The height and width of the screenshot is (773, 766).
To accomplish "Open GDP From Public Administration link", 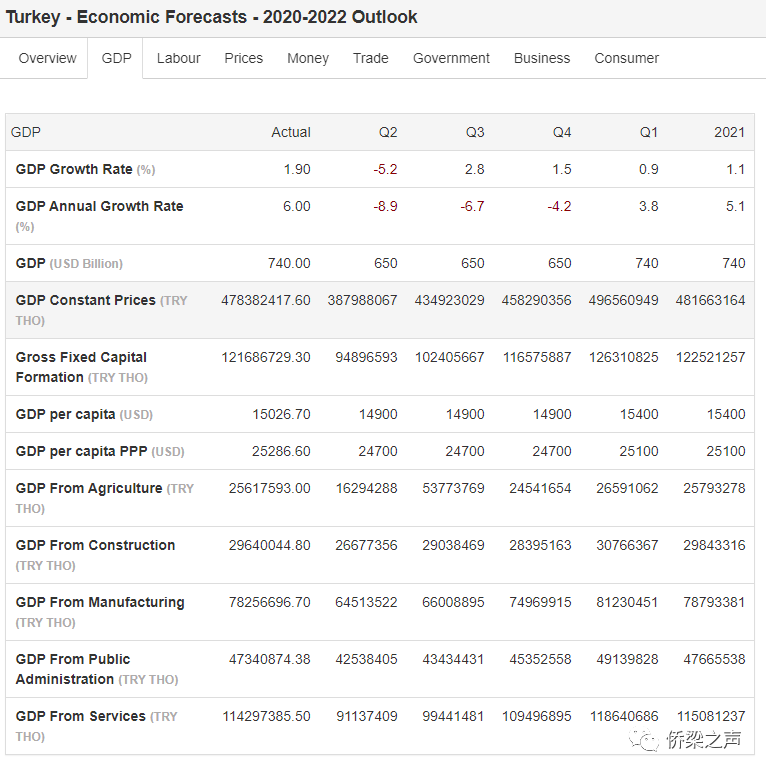I will pos(73,669).
